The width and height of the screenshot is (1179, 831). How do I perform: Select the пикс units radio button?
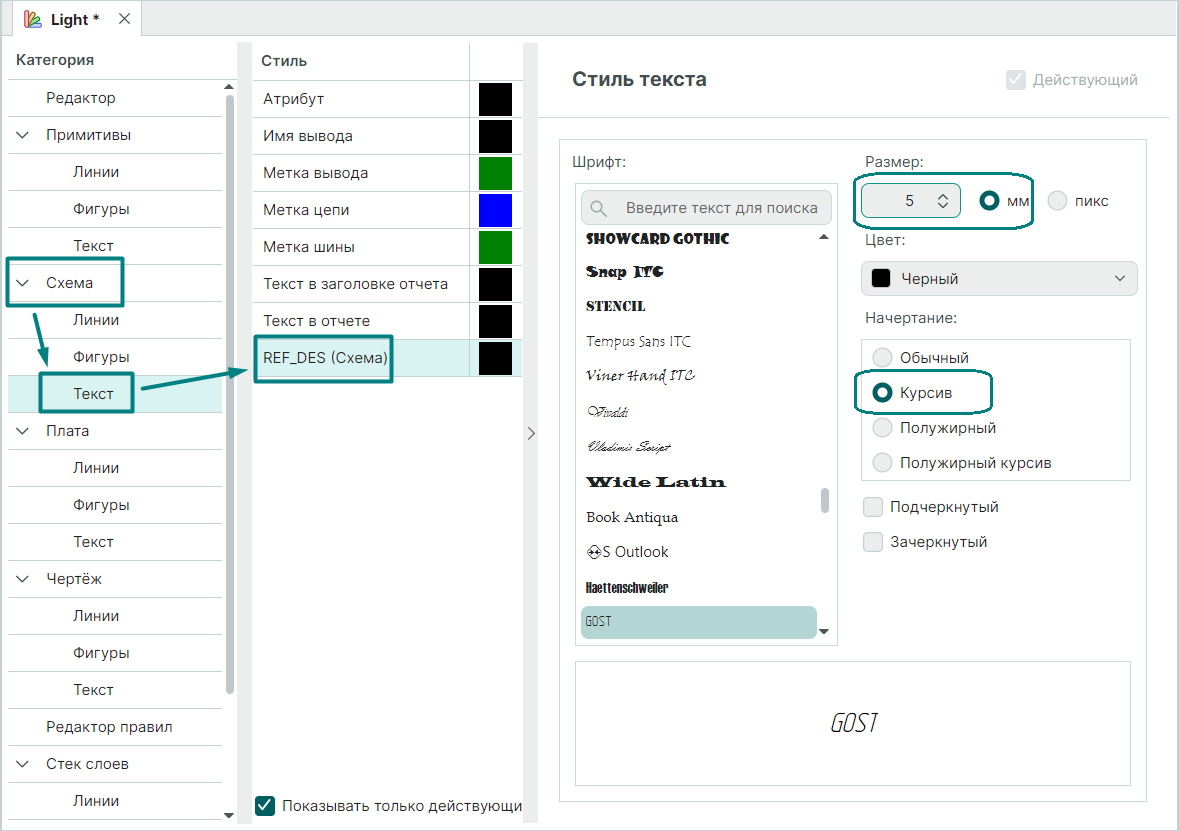coord(1058,201)
